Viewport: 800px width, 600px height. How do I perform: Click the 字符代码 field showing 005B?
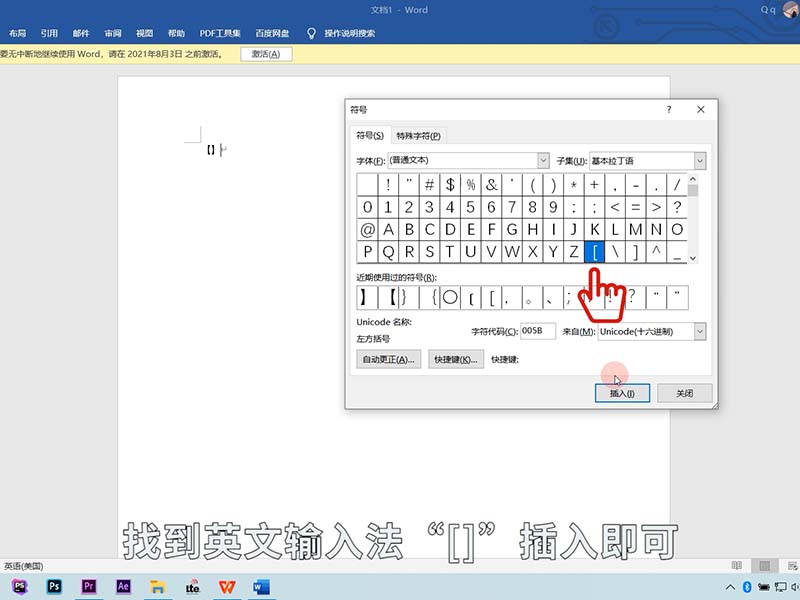point(538,331)
